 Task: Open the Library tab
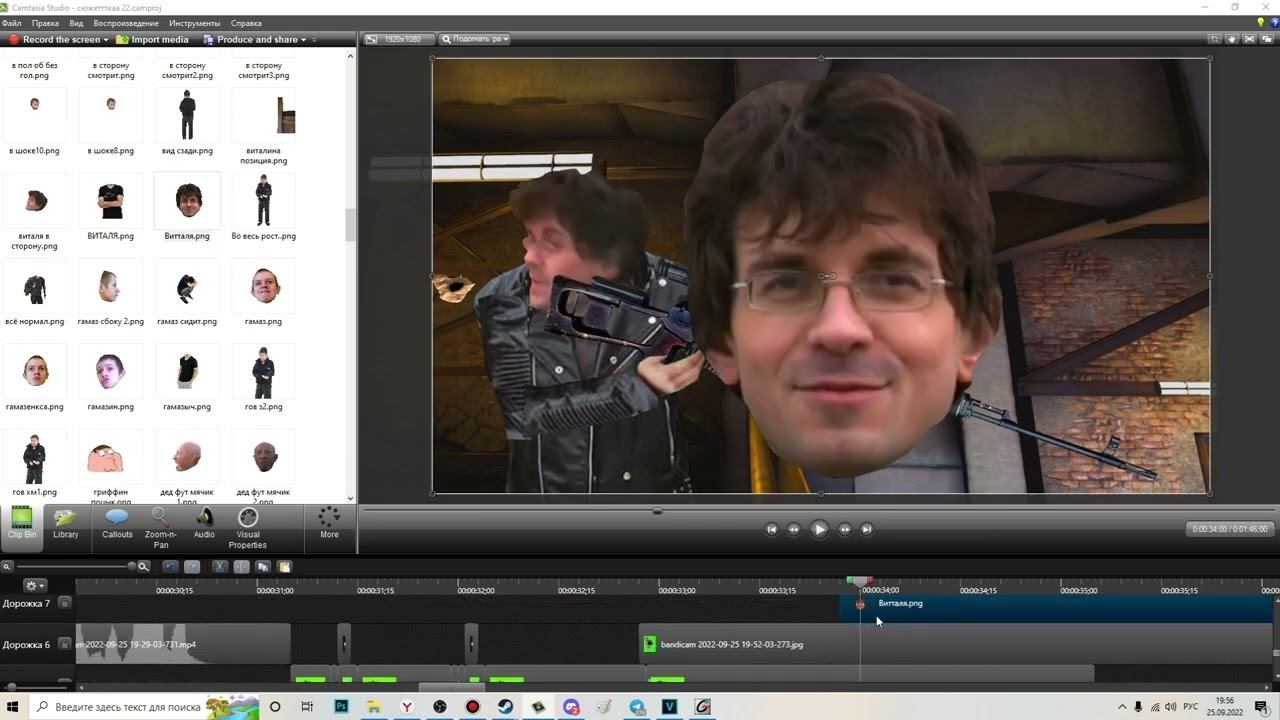pos(65,523)
